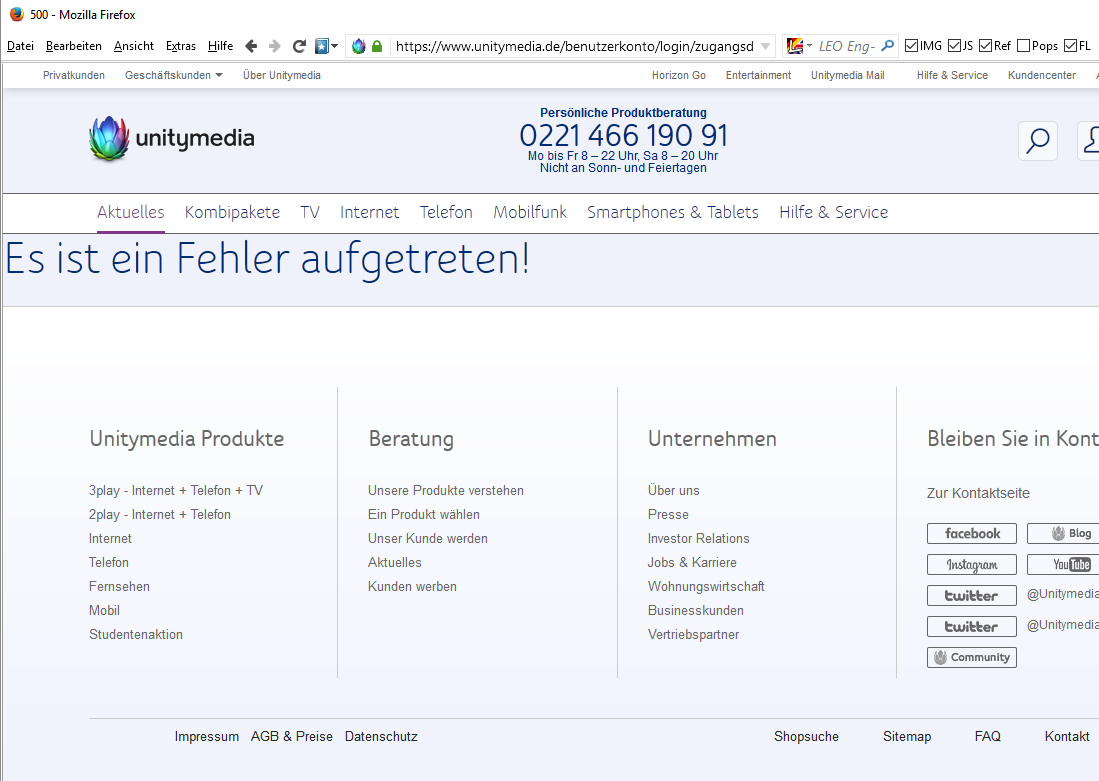Open the URL bar history dropdown arrow
Image resolution: width=1099 pixels, height=781 pixels.
tap(766, 46)
